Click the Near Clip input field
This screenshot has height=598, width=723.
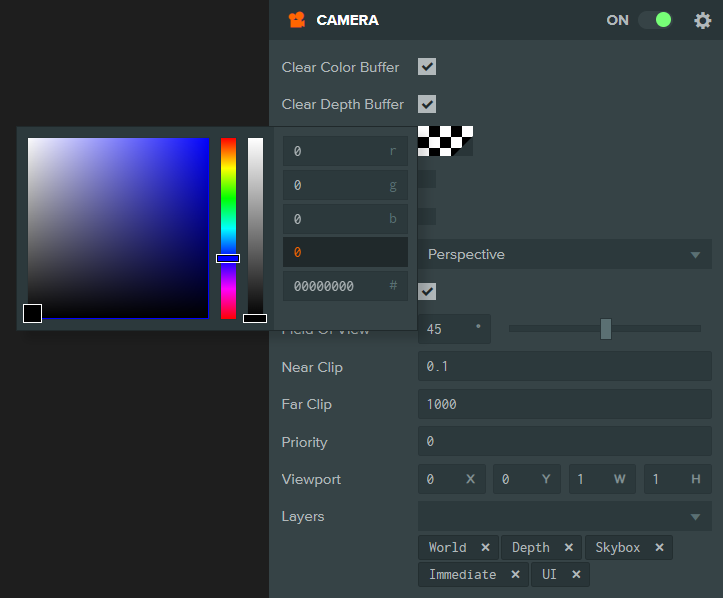coord(565,366)
